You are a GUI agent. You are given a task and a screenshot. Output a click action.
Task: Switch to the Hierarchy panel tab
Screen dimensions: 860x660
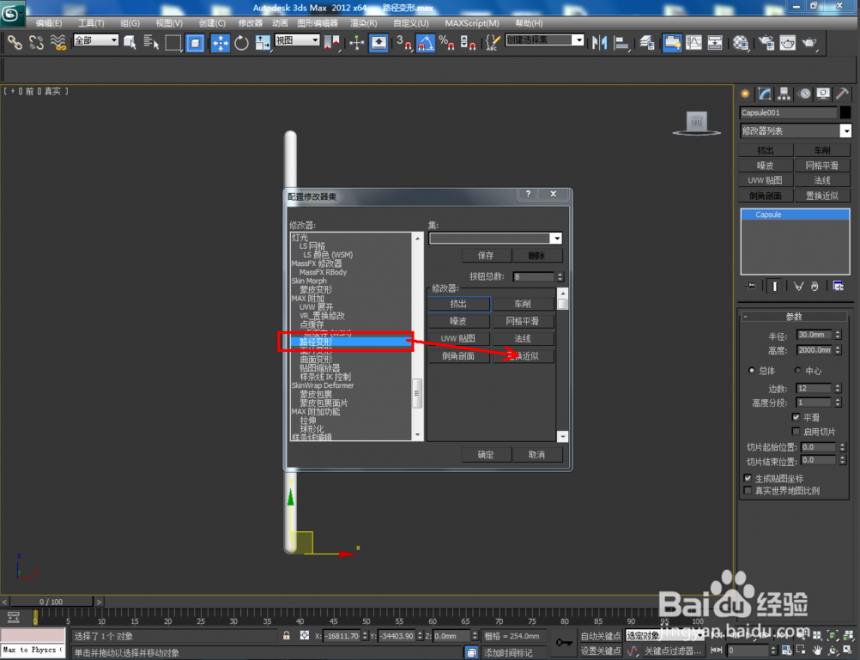[x=784, y=94]
